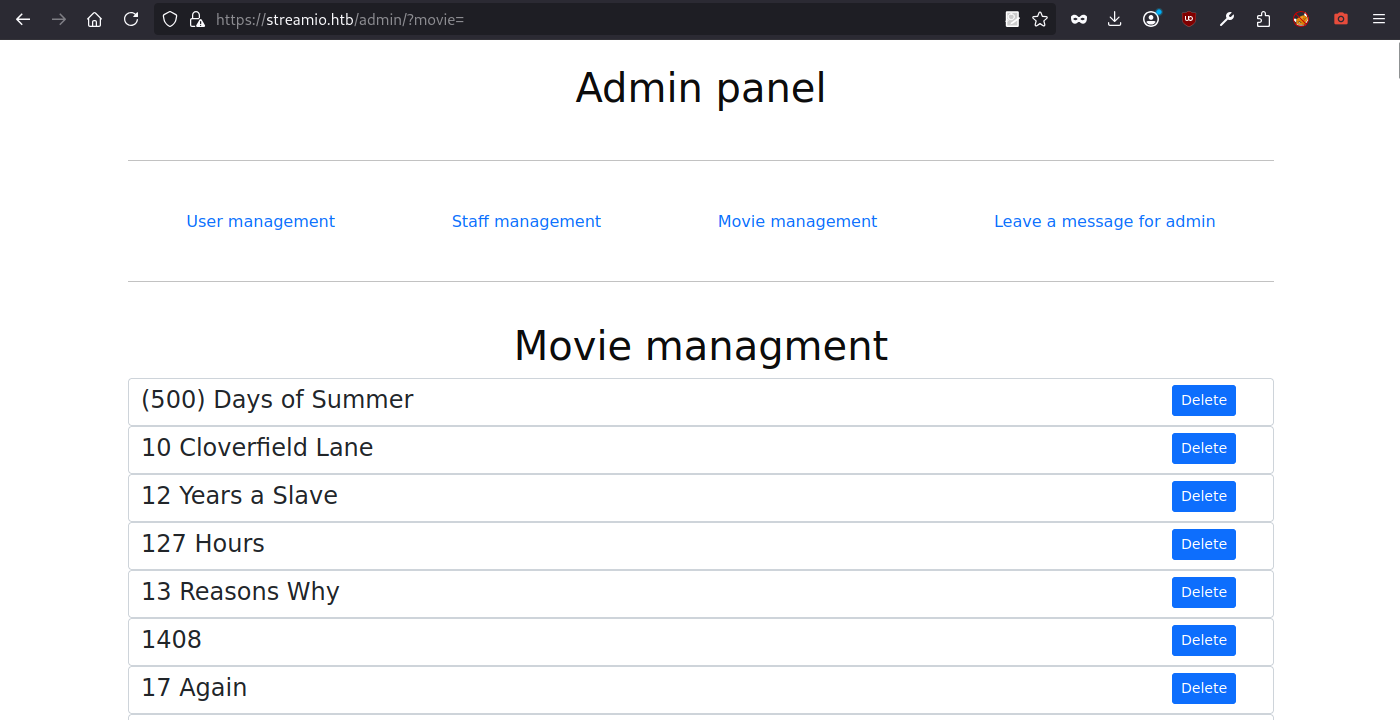Remove 13 Reasons Why with Delete
1400x720 pixels.
pos(1203,592)
